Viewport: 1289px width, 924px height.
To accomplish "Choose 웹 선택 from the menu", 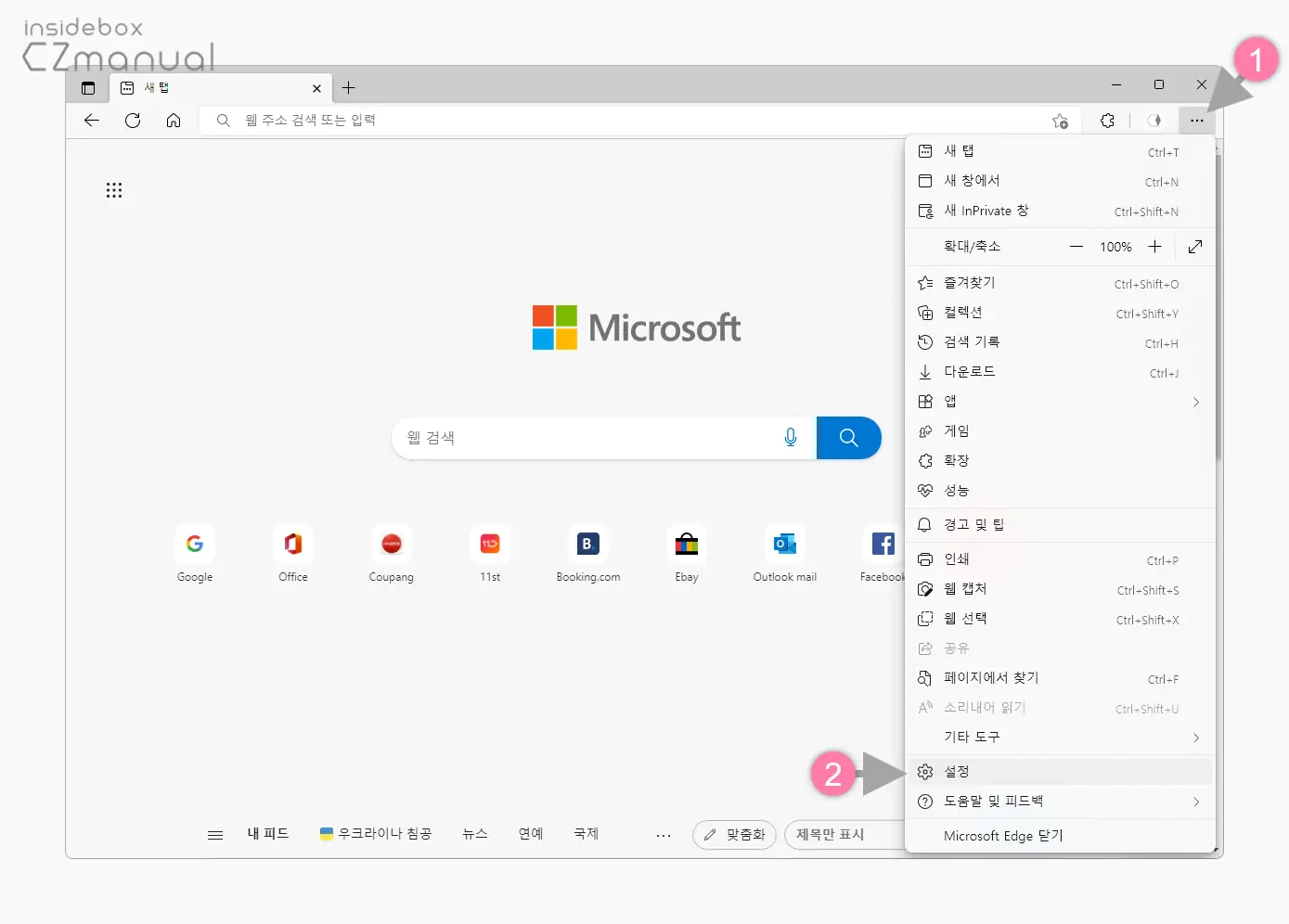I will click(1060, 619).
